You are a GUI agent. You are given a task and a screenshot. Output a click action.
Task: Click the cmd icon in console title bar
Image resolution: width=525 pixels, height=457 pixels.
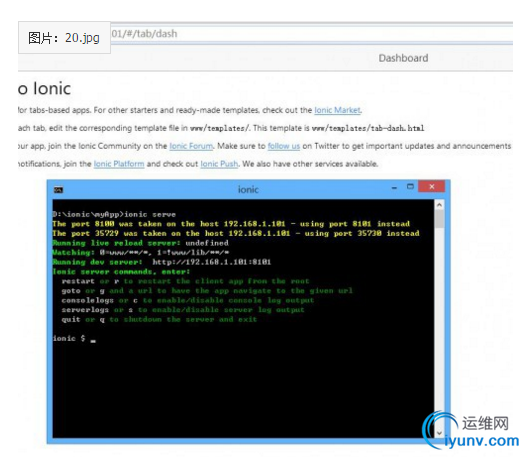[x=59, y=190]
